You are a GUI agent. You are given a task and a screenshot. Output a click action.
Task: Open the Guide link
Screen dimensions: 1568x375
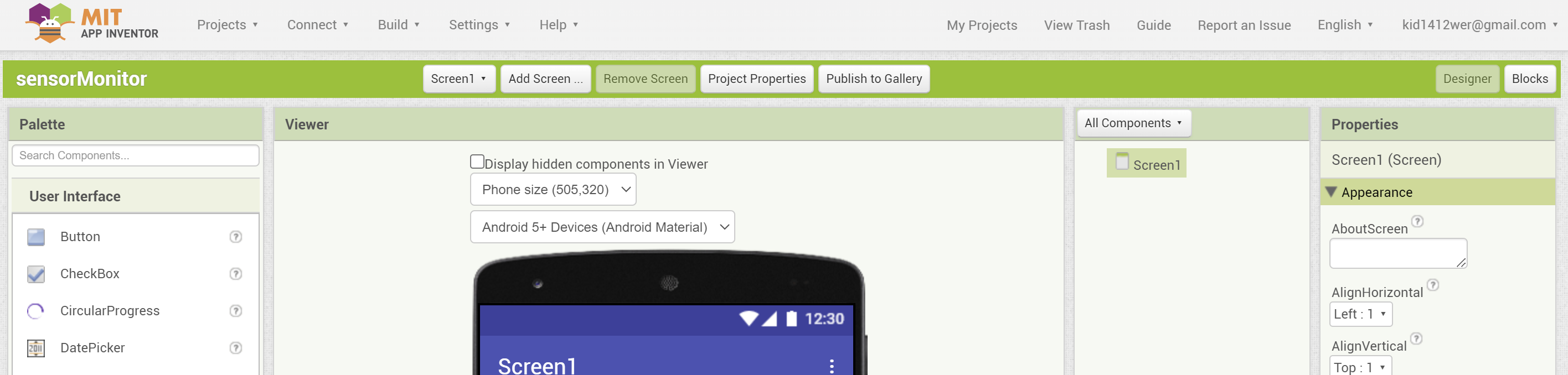1153,25
